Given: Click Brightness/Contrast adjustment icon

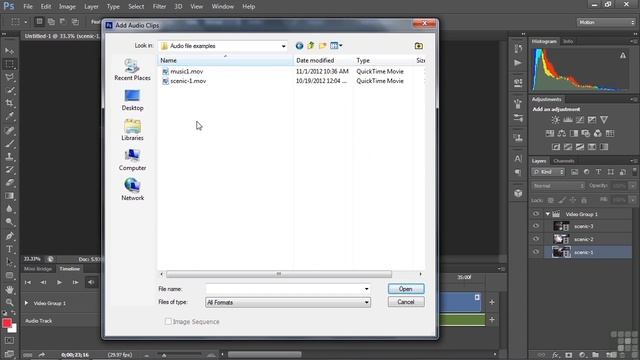Looking at the screenshot, I should (556, 120).
